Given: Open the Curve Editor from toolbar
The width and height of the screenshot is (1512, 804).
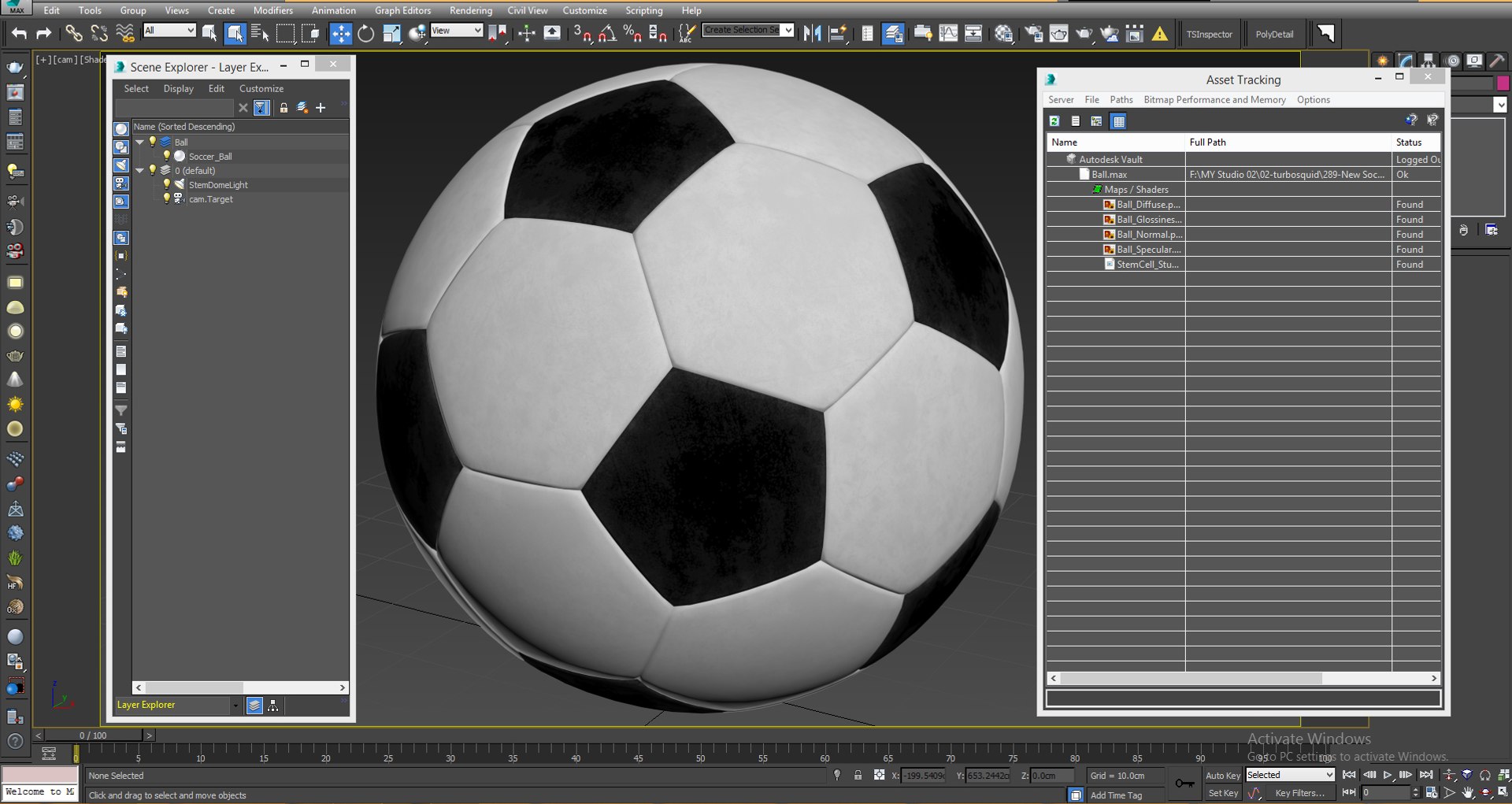Looking at the screenshot, I should coord(949,33).
